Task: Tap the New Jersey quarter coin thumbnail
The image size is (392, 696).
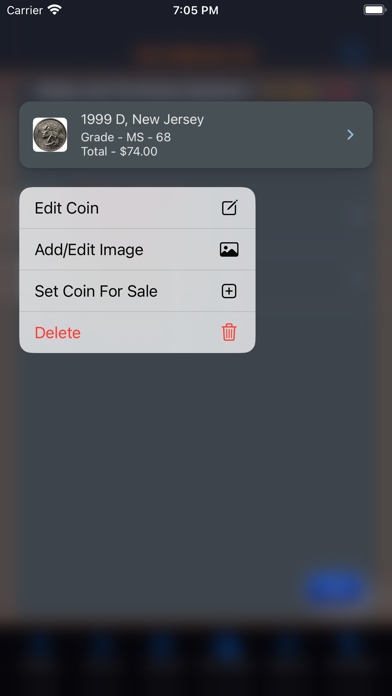Action: [50, 134]
